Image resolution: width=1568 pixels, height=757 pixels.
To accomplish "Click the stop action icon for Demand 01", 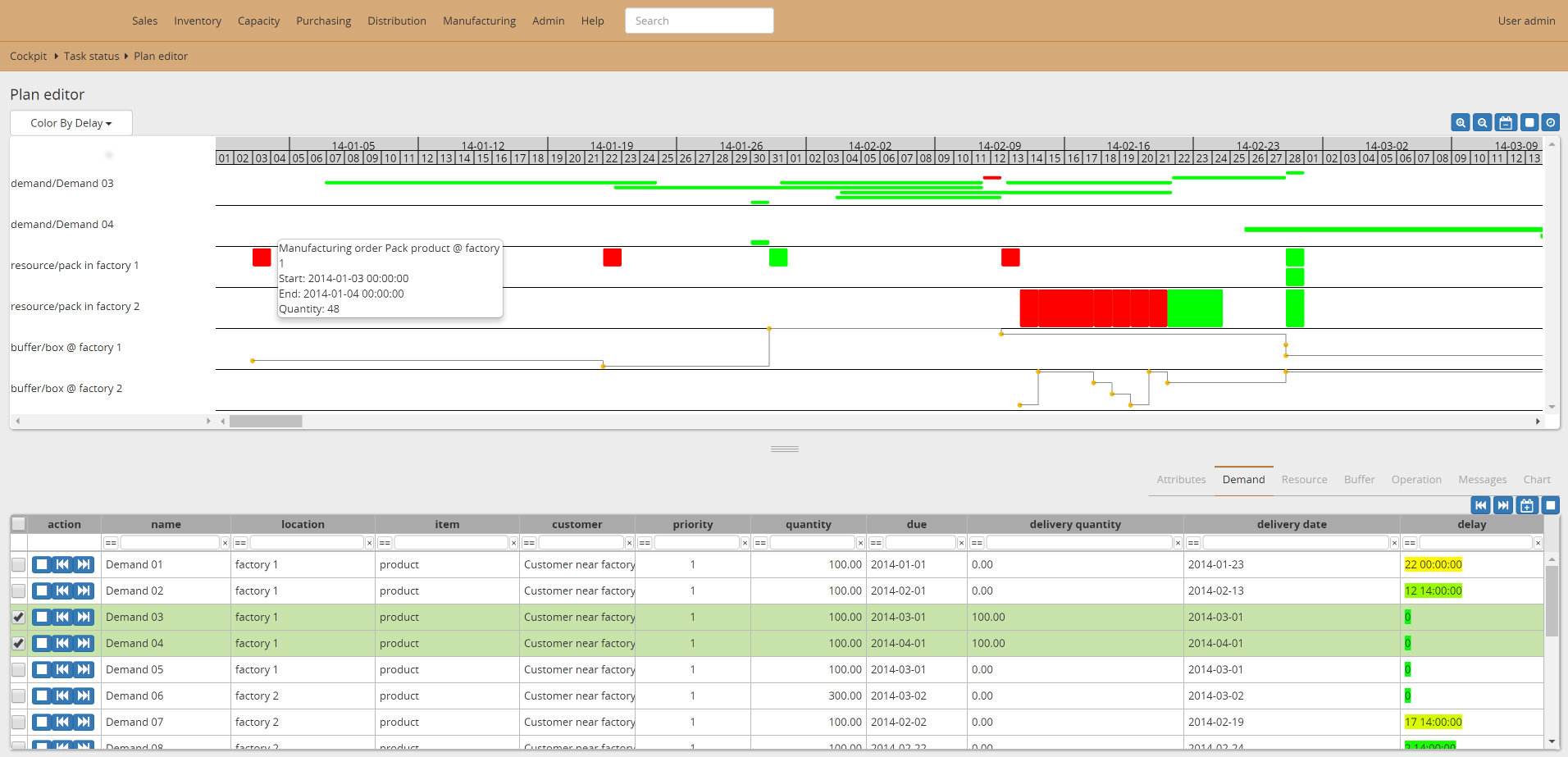I will 42,564.
